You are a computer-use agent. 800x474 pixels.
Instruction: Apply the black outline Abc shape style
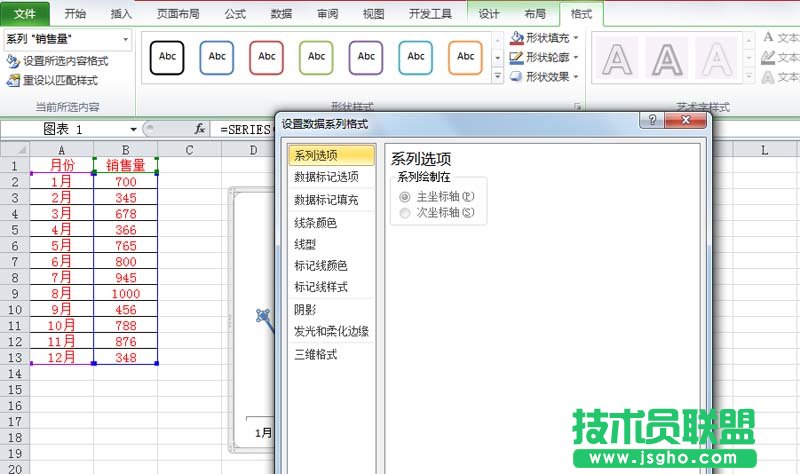tap(167, 58)
